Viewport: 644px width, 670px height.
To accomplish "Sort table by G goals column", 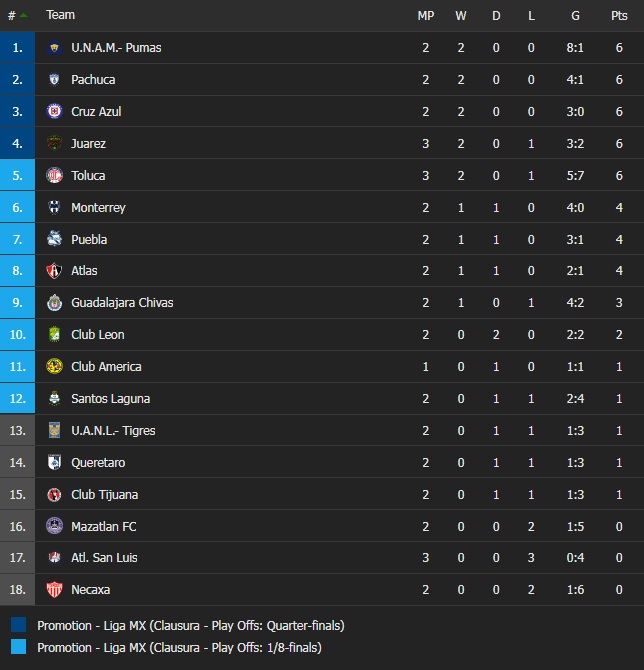I will pos(575,15).
